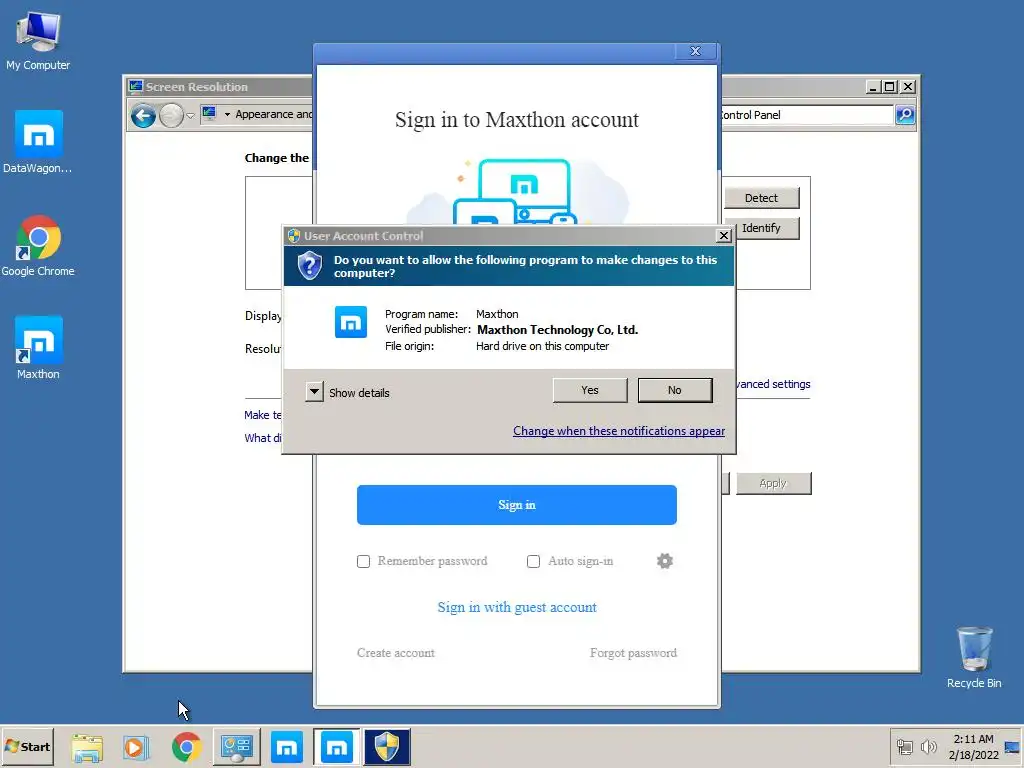Go back in Screen Resolution window
1024x768 pixels.
143,116
